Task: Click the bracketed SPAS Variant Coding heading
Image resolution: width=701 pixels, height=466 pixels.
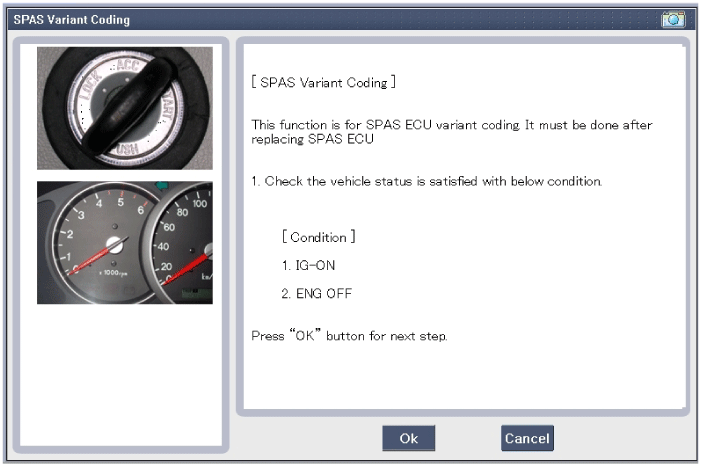Action: 323,83
